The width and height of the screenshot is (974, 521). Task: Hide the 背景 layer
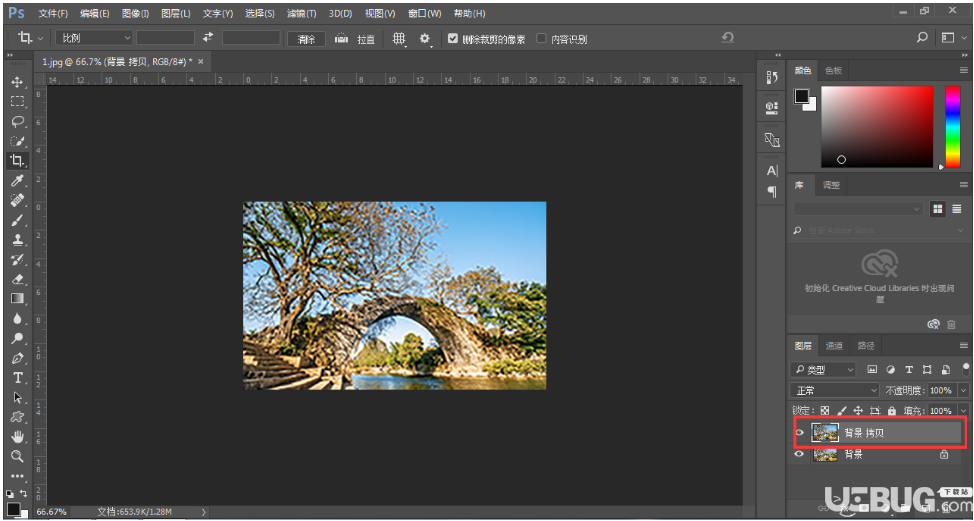(800, 455)
